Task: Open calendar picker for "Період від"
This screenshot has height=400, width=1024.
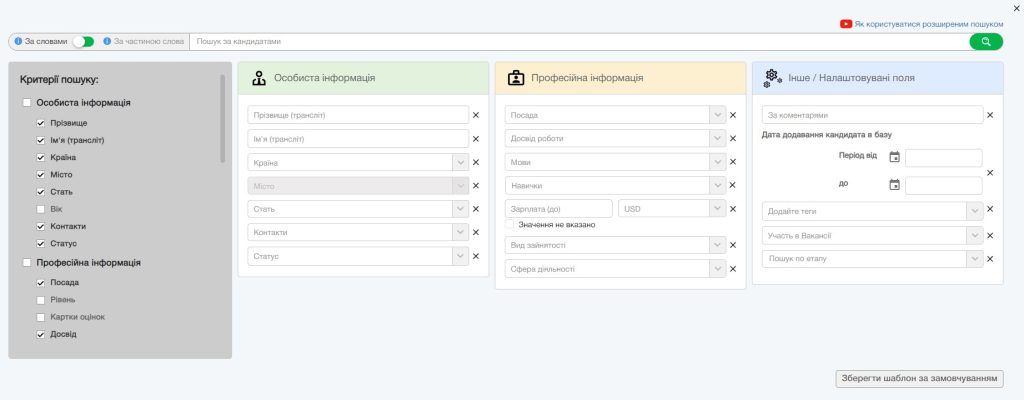Action: [895, 157]
